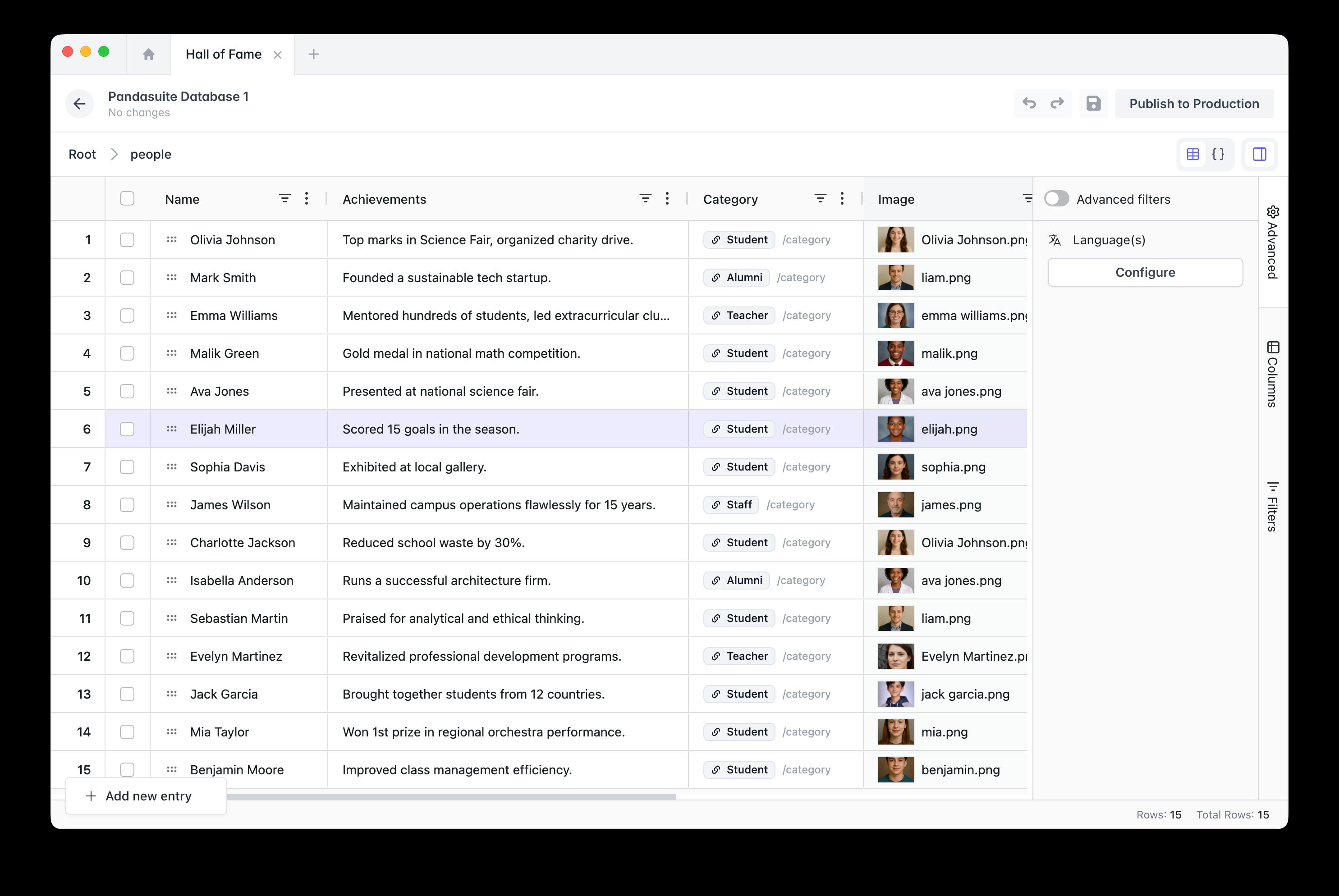Click the Undo icon
1339x896 pixels.
pos(1029,103)
